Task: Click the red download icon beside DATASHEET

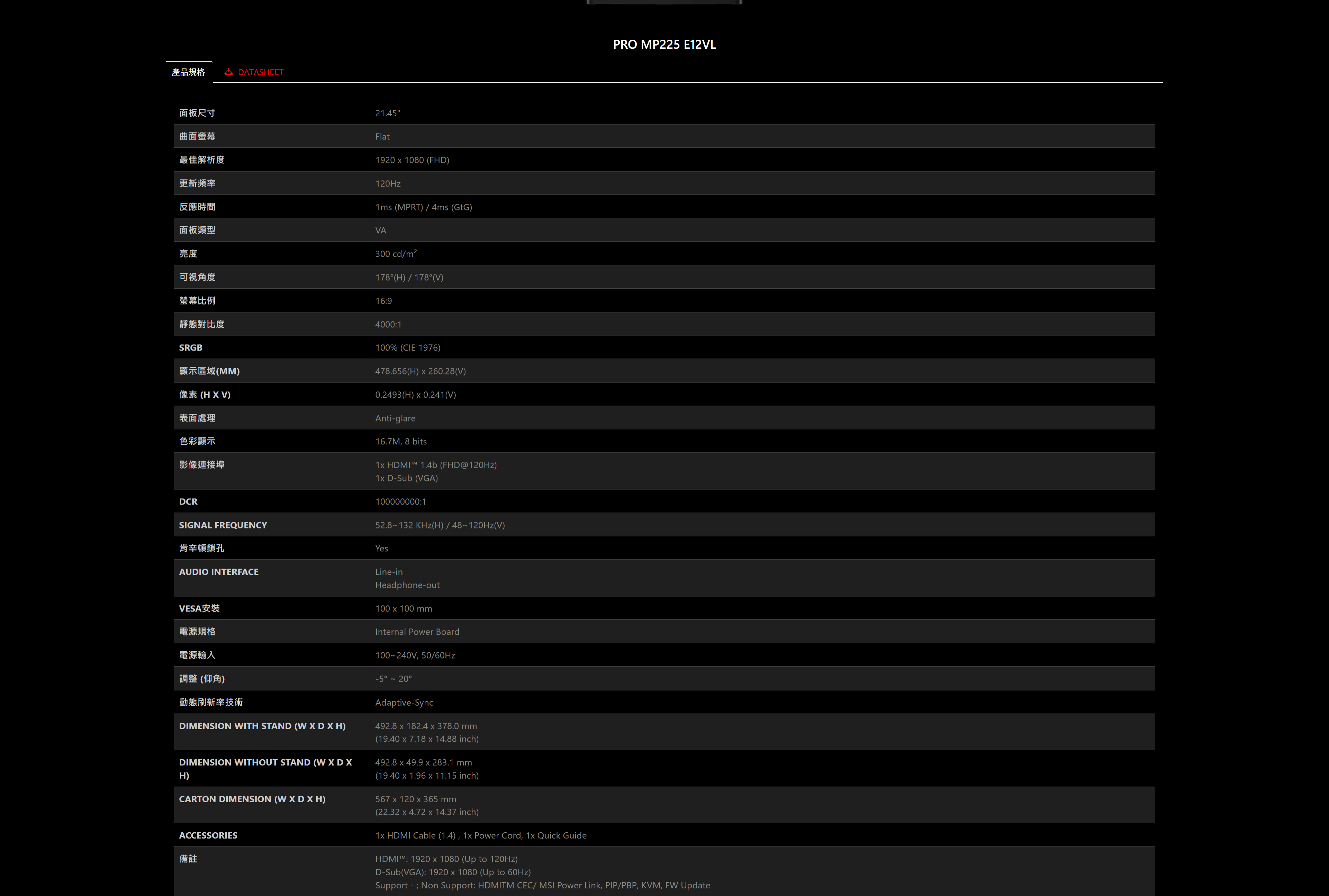Action: point(228,72)
